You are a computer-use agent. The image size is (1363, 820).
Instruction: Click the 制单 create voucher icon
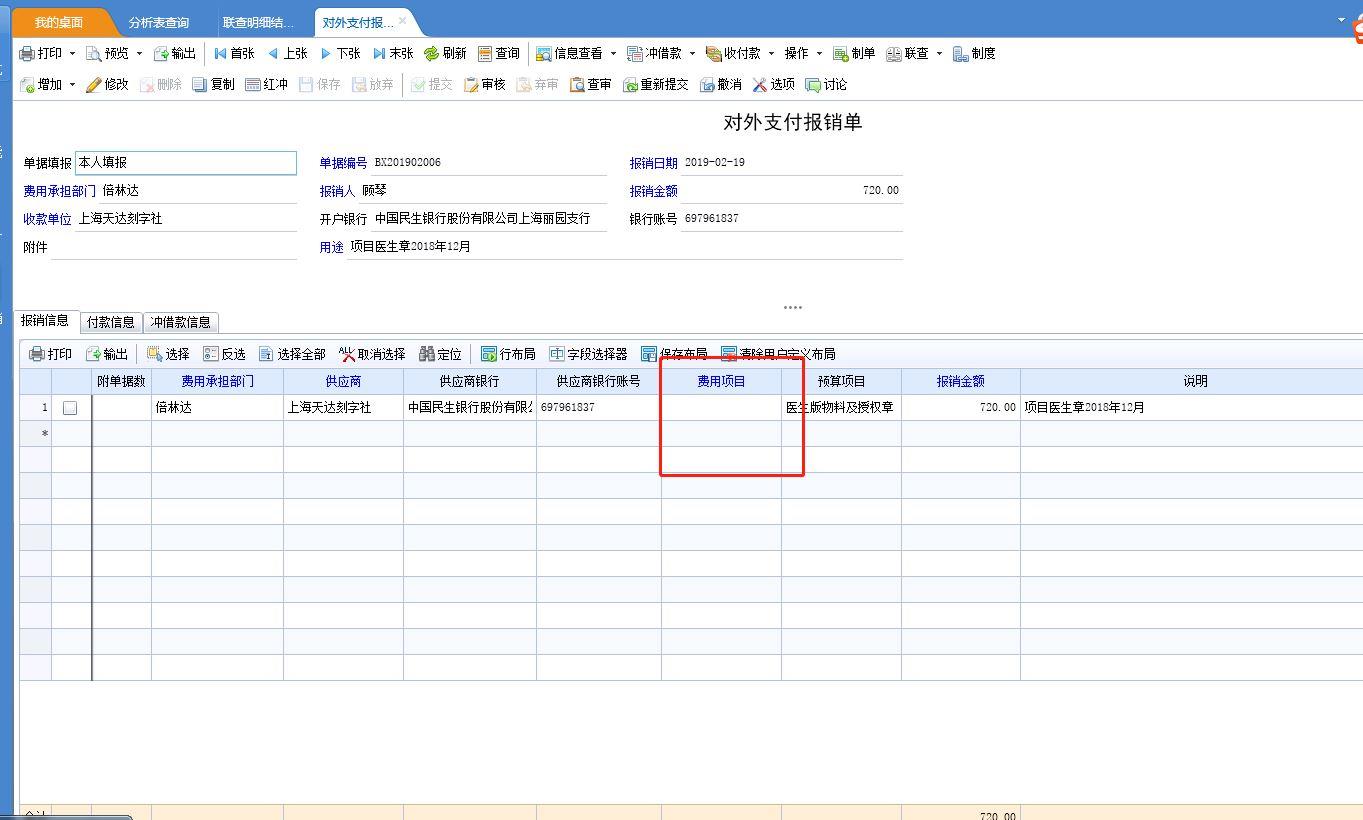[x=841, y=54]
